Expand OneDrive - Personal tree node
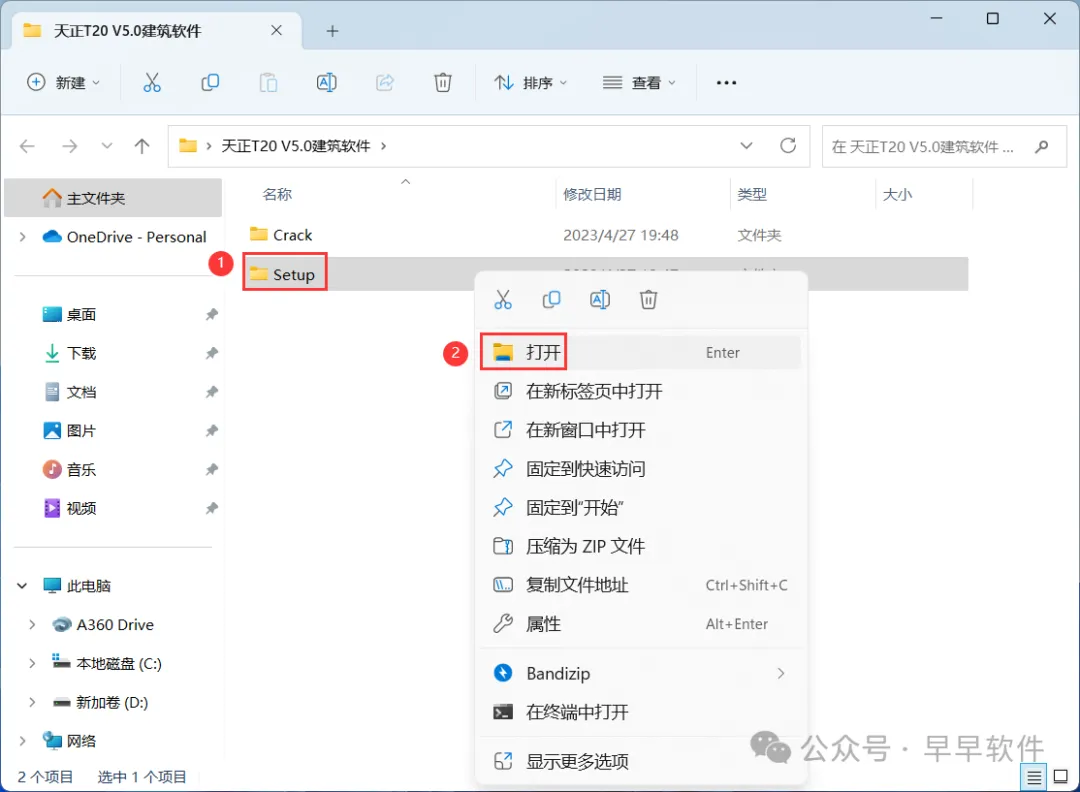1080x792 pixels. click(22, 237)
